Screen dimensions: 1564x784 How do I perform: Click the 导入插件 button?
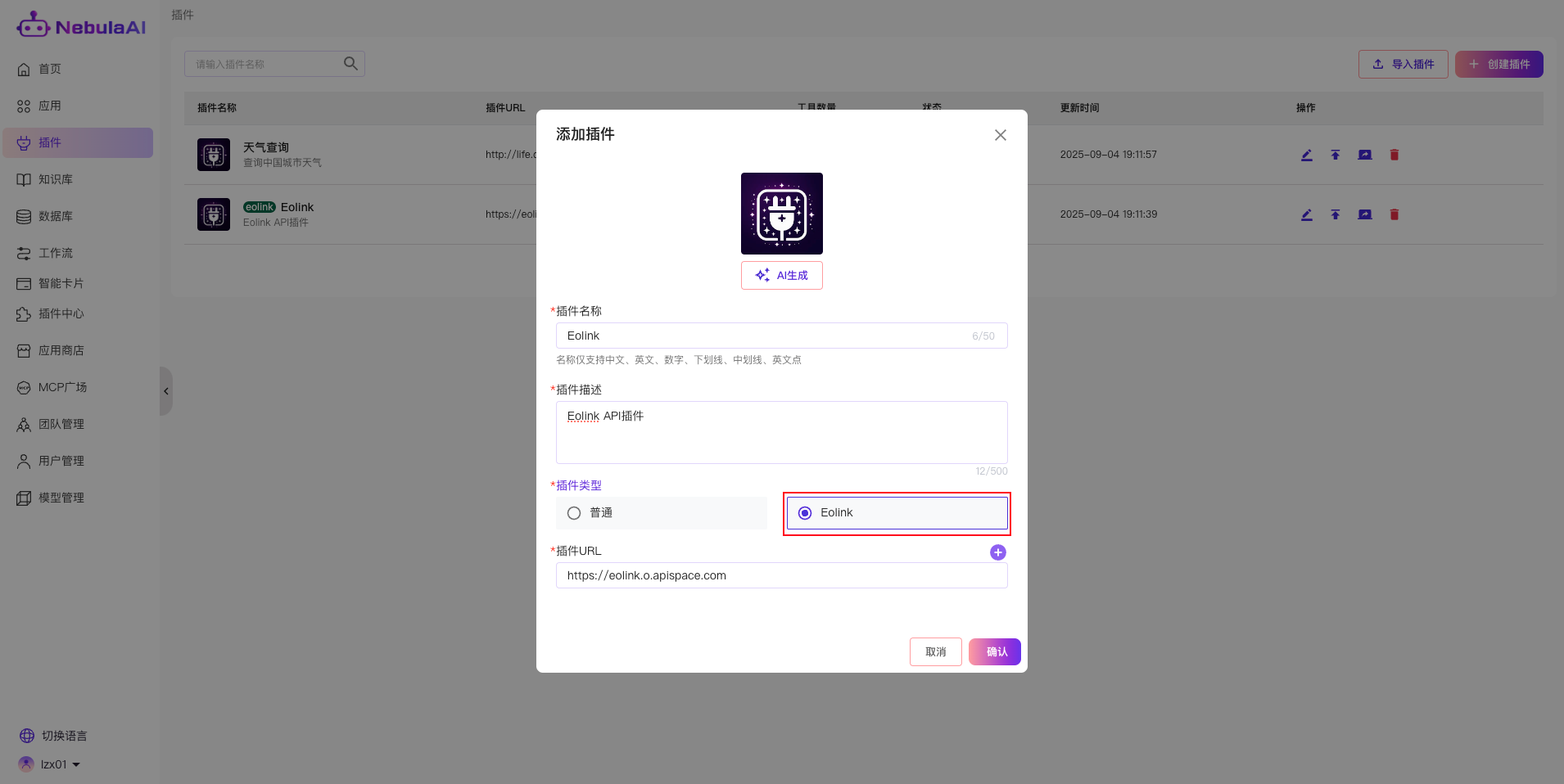click(1403, 64)
